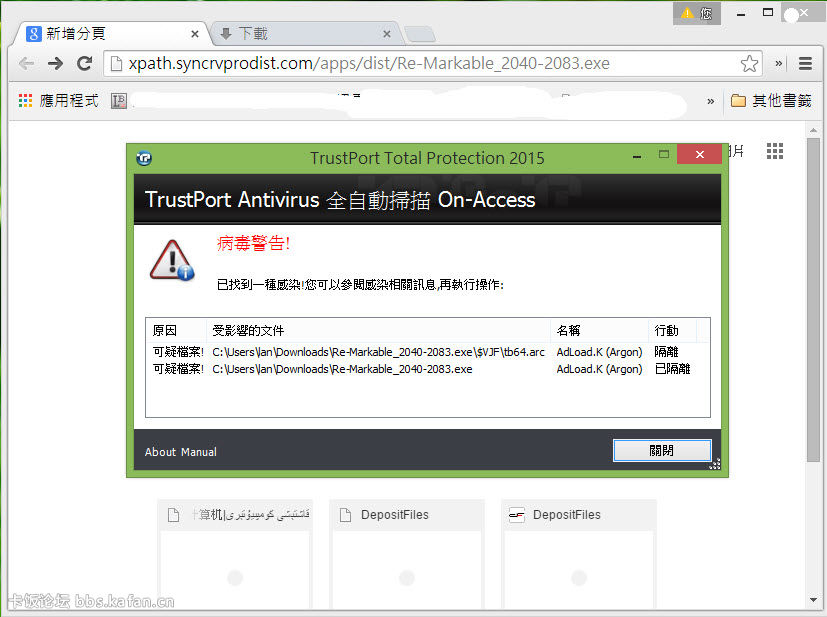
Task: Click the virus warning triangle icon
Action: point(171,259)
